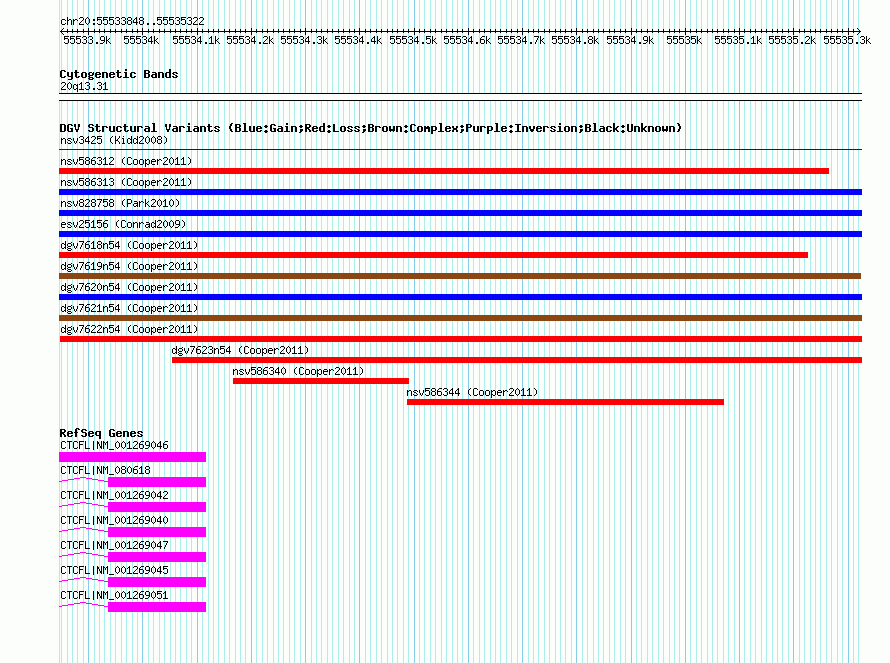The width and height of the screenshot is (890, 663).
Task: Open the CTCFL|NM_001269040 gene label
Action: click(x=114, y=521)
